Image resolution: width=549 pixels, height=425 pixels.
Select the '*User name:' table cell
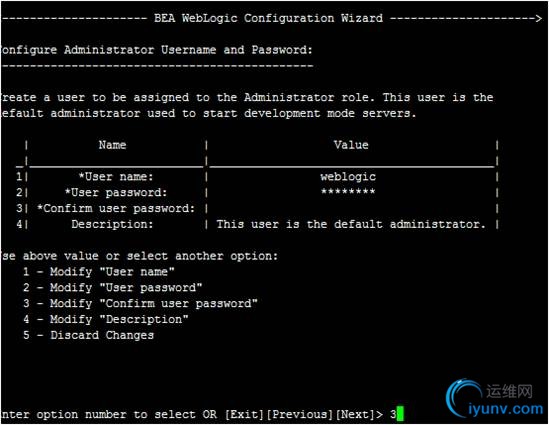pos(116,177)
